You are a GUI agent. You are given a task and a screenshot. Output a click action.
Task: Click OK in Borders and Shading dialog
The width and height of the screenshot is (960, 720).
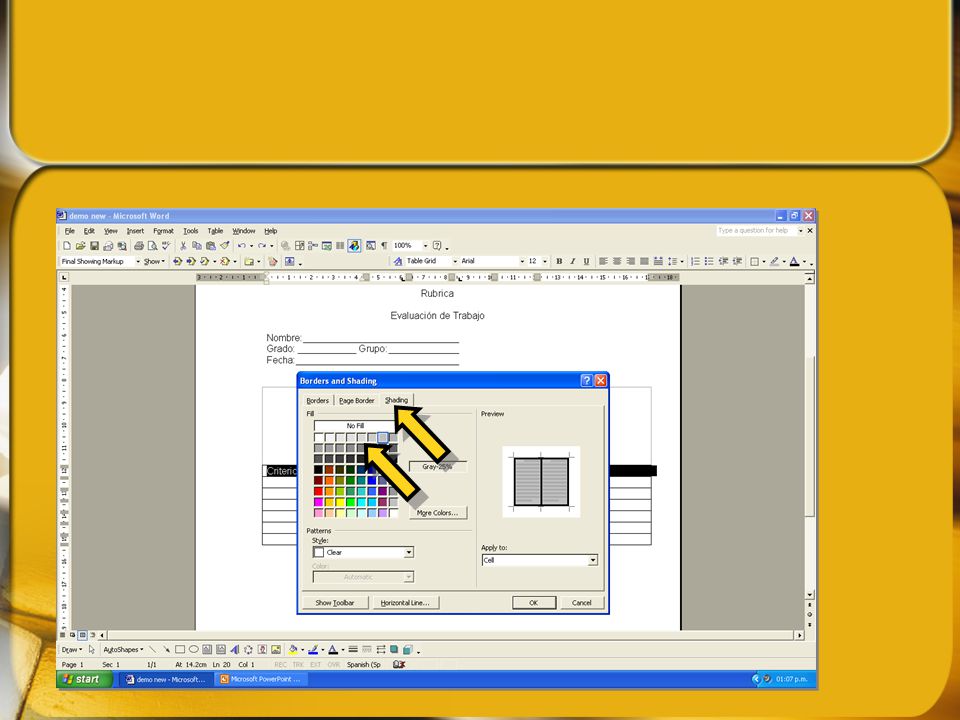click(x=534, y=602)
